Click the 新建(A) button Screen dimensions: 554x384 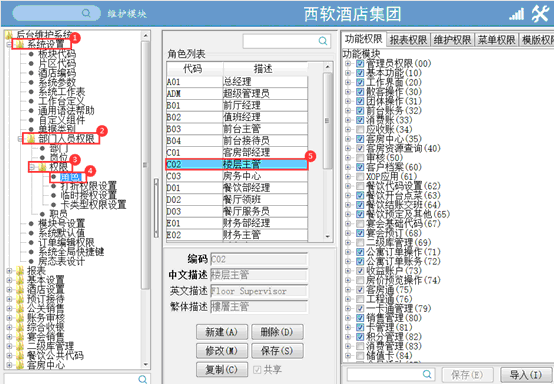[x=222, y=332]
